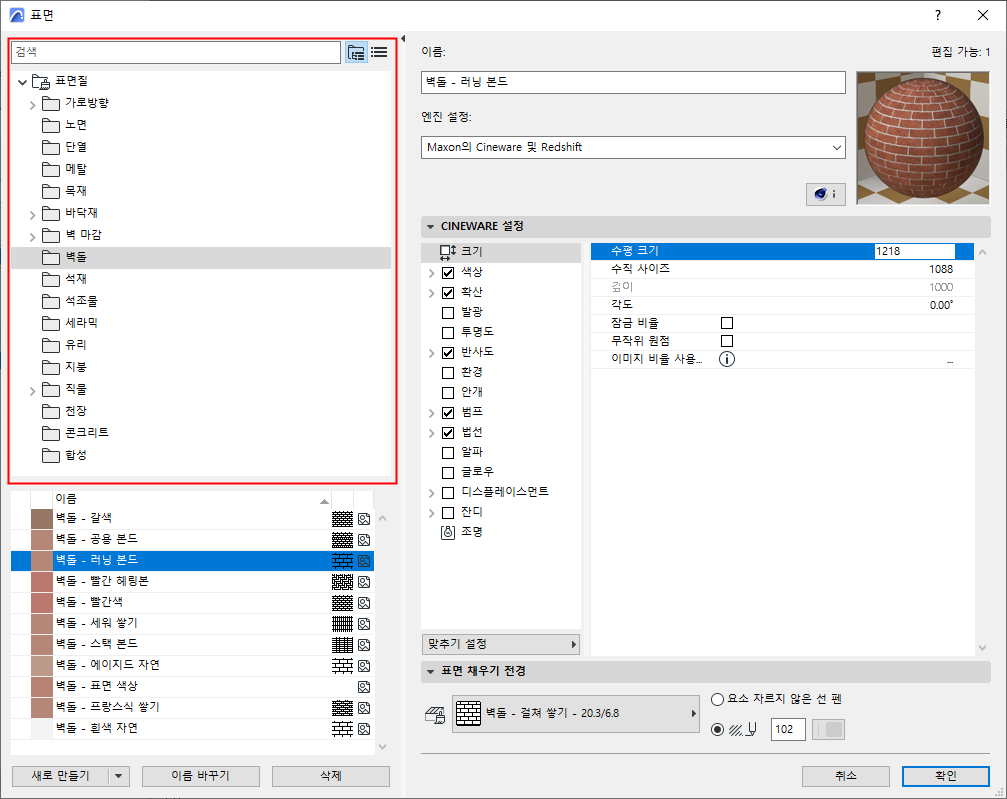Expand the 직물 folder

(x=32, y=391)
